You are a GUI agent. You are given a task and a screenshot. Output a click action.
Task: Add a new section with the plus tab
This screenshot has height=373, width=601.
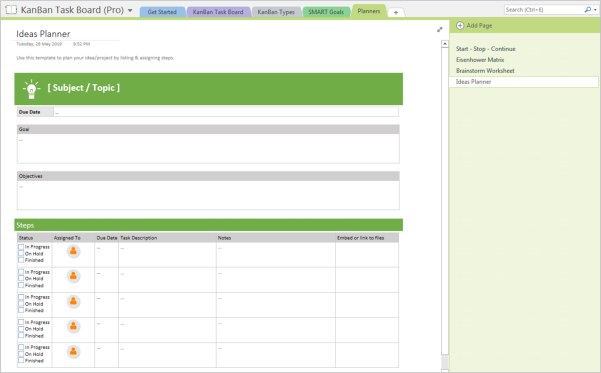pos(396,13)
